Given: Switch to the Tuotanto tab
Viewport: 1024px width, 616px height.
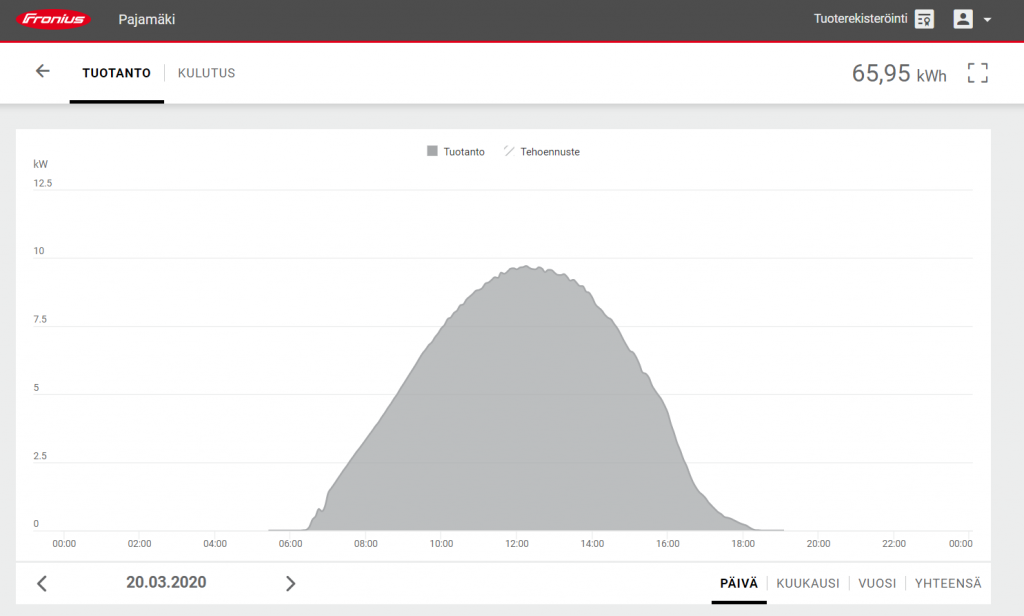Looking at the screenshot, I should (116, 73).
